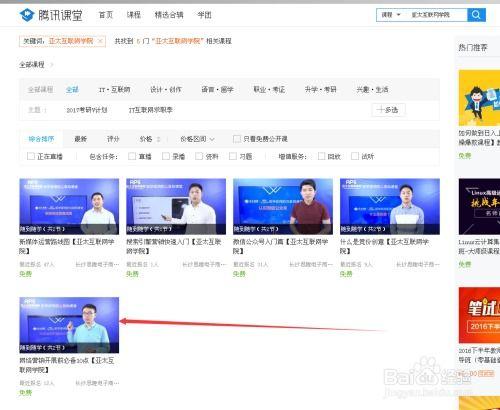Open the 搜索引擎营销快速入门 course thumbnail
The image size is (500, 410).
[x=176, y=206]
